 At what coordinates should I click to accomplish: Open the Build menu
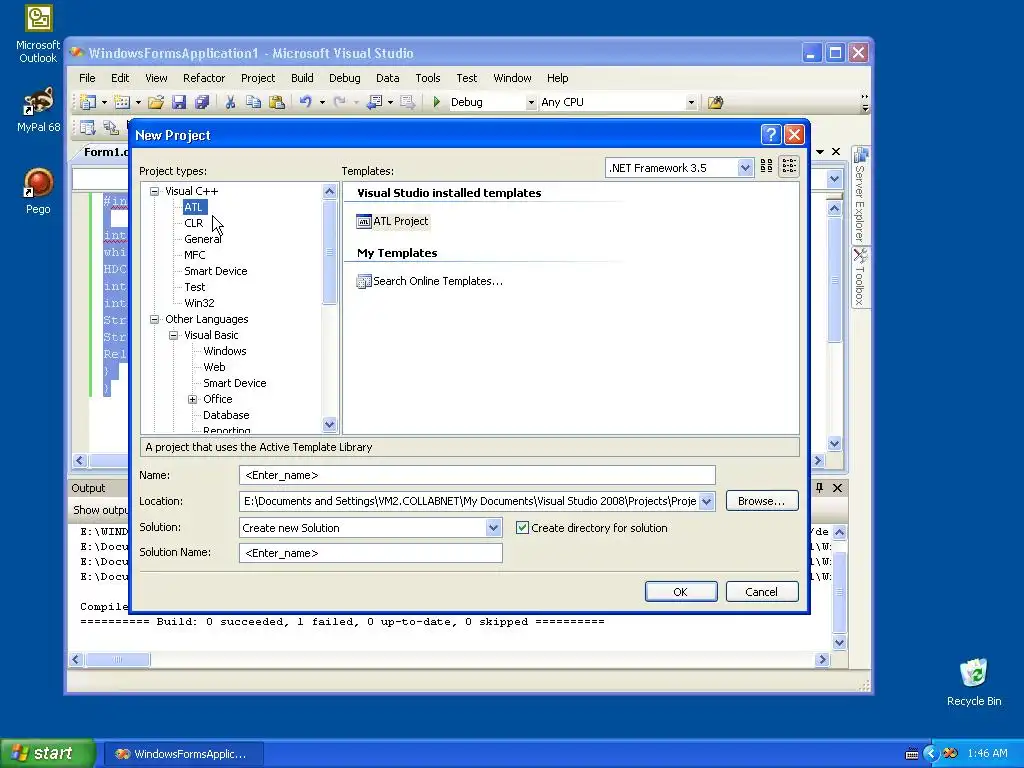302,78
